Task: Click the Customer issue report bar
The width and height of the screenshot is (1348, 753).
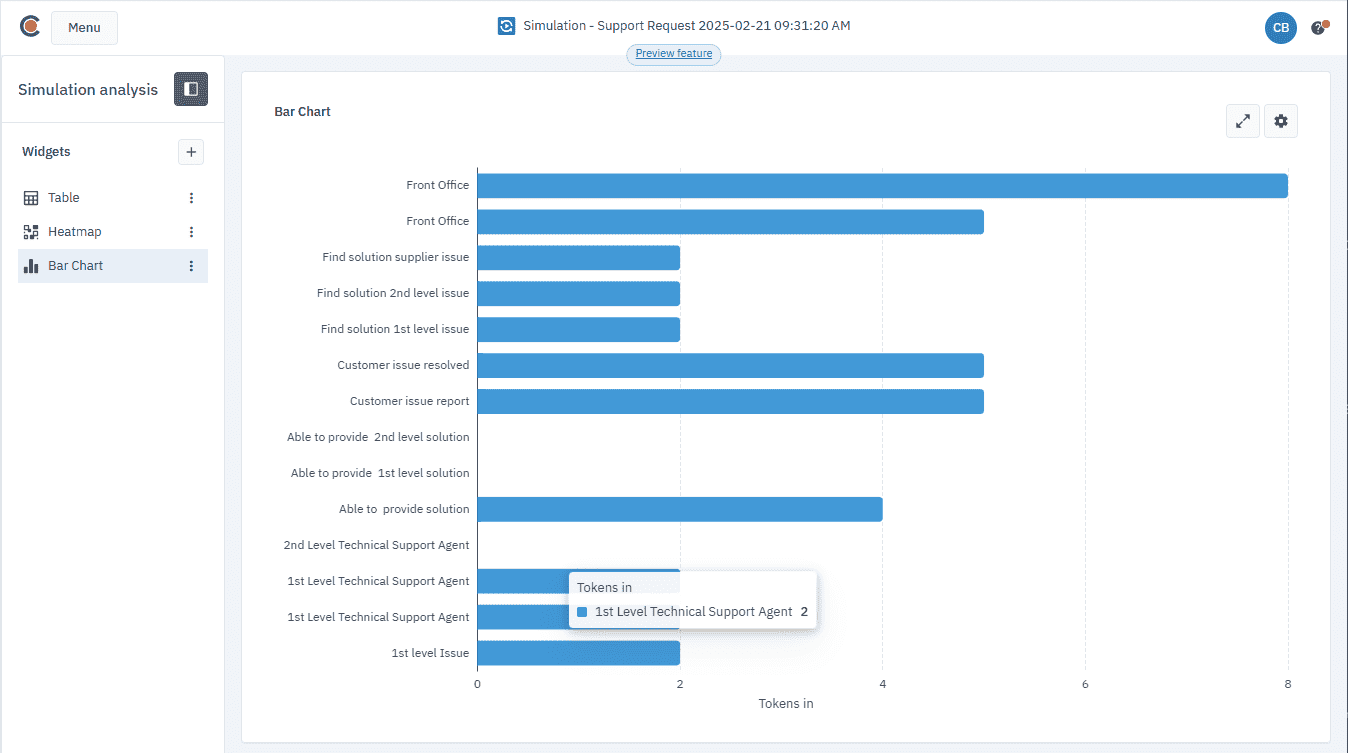Action: (x=730, y=402)
